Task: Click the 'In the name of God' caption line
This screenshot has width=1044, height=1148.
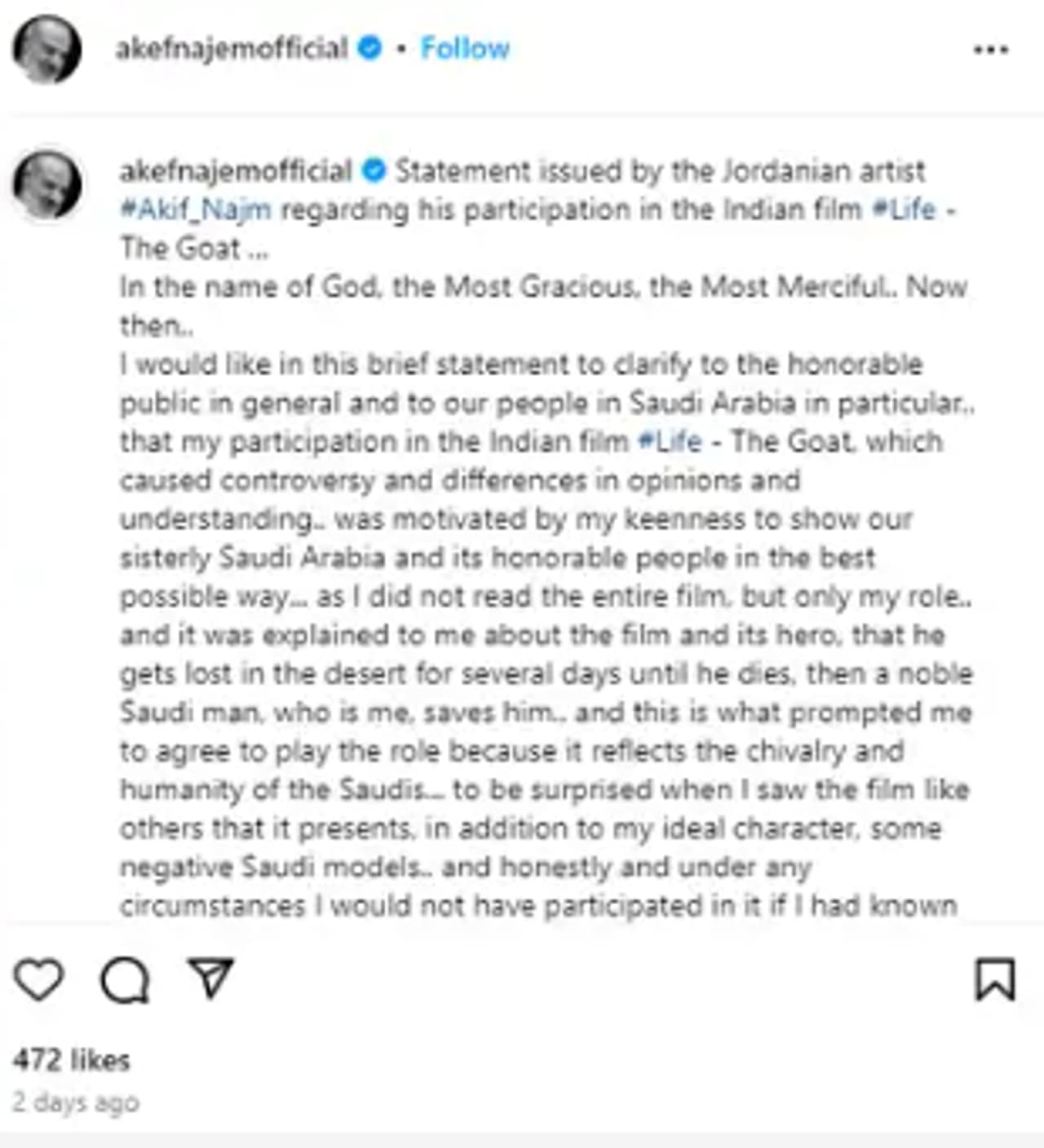Action: pos(543,287)
